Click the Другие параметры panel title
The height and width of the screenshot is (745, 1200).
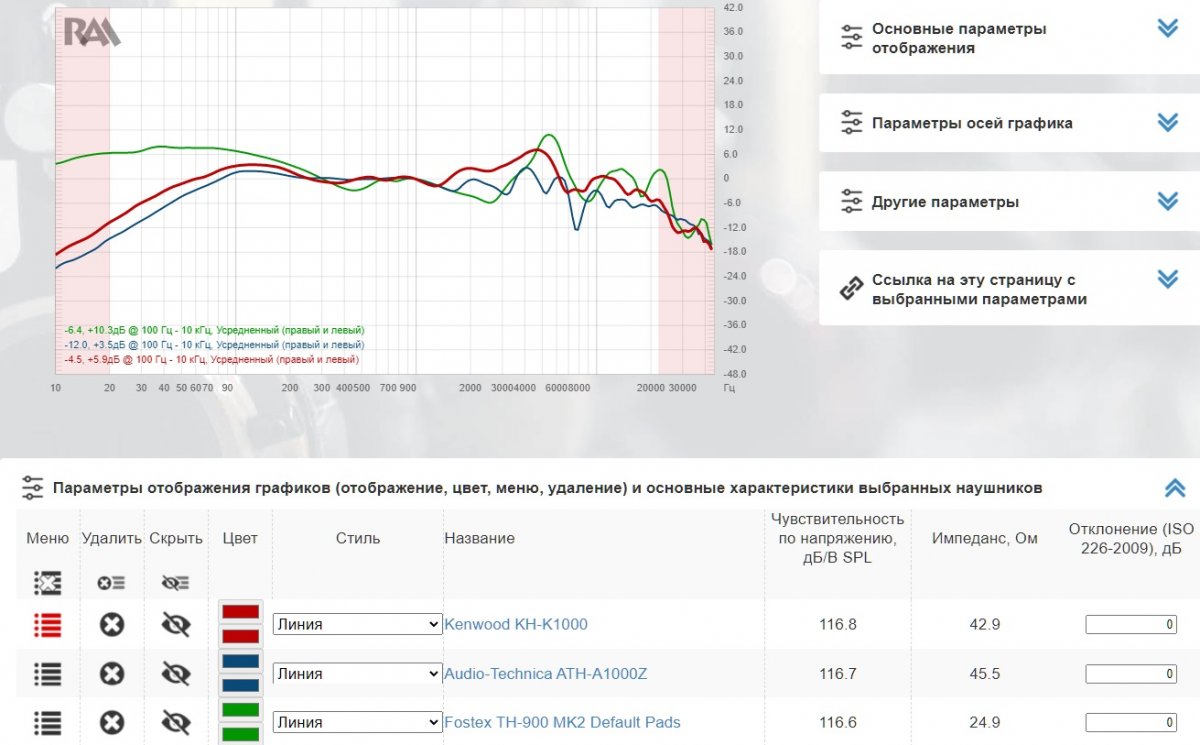pyautogui.click(x=945, y=202)
